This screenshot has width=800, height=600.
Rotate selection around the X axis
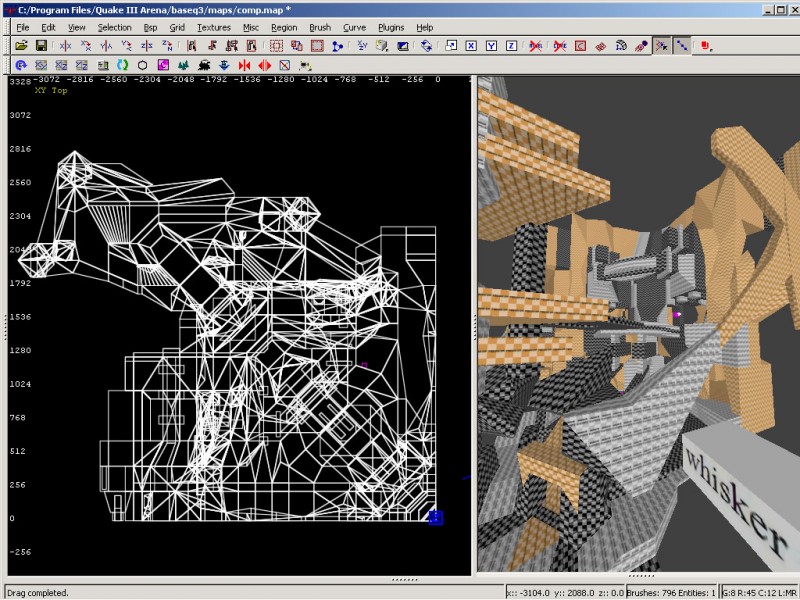pyautogui.click(x=86, y=46)
